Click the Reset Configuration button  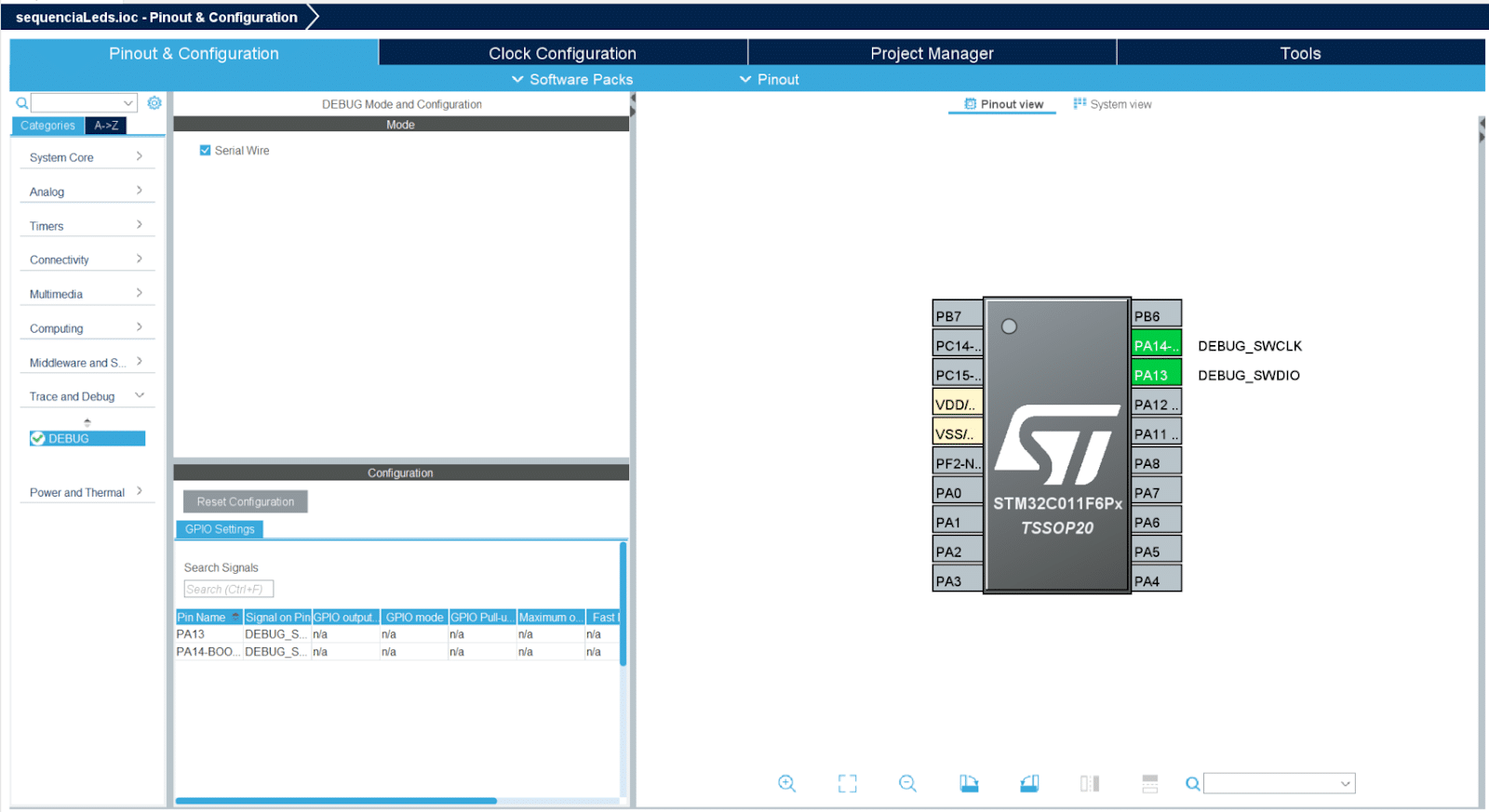(x=245, y=501)
